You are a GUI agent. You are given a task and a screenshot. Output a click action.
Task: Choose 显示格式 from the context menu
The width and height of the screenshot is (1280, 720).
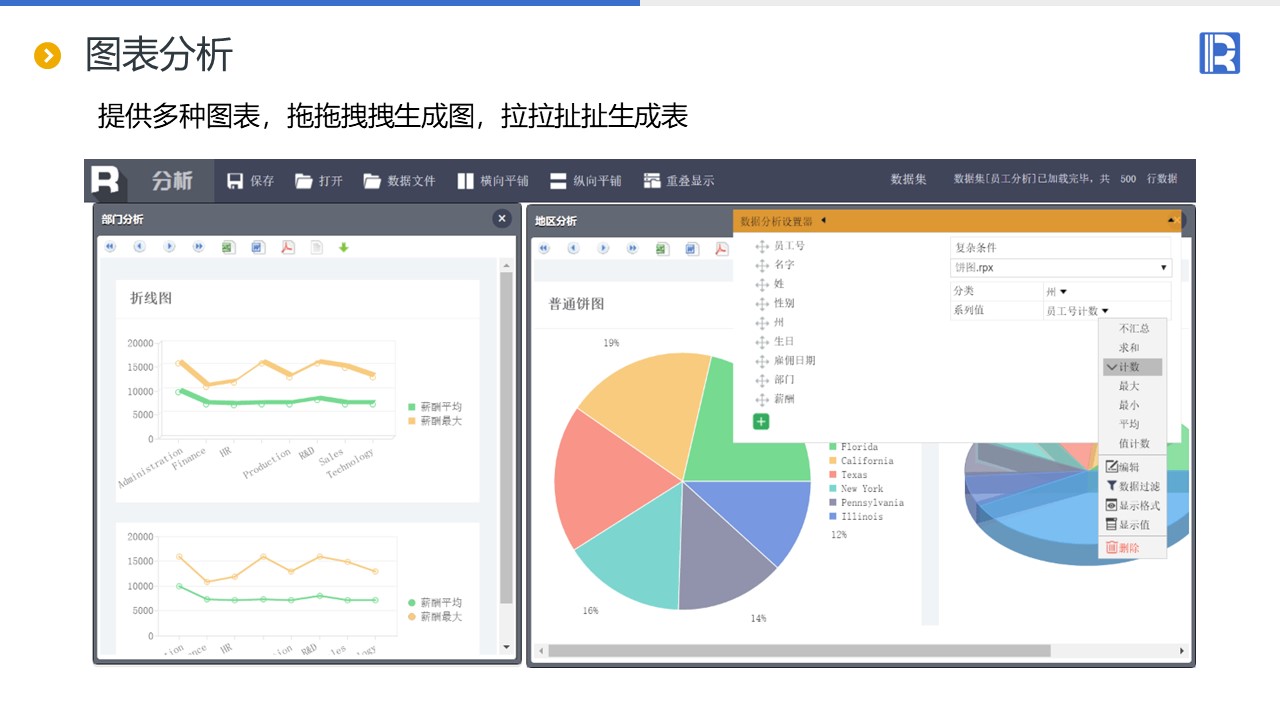click(1133, 505)
